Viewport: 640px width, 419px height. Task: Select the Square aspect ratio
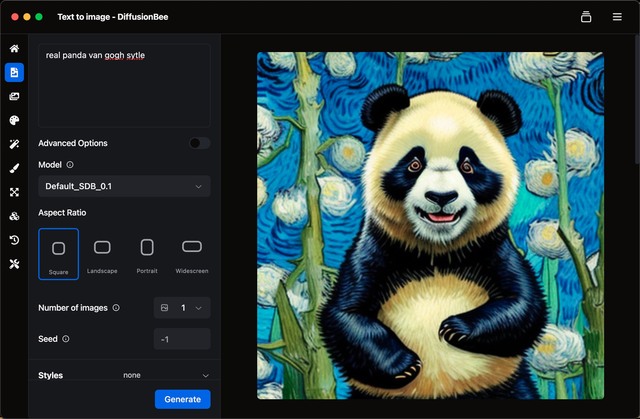[x=58, y=254]
